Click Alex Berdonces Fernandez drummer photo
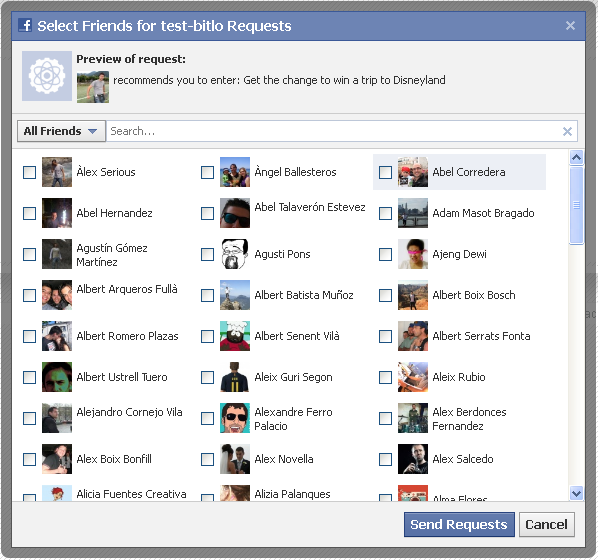Viewport: 598px width, 560px height. pyautogui.click(x=413, y=418)
